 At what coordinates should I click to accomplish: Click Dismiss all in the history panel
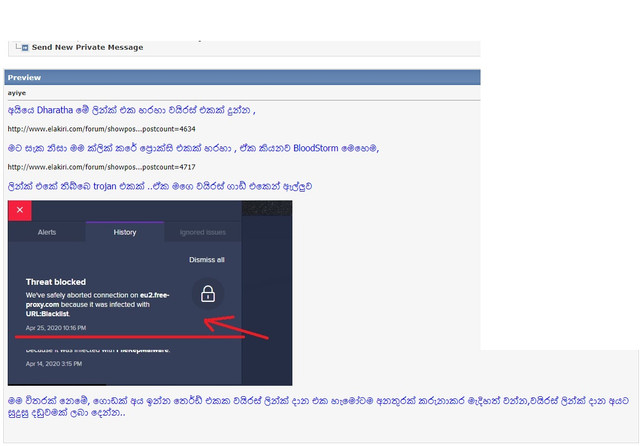207,260
